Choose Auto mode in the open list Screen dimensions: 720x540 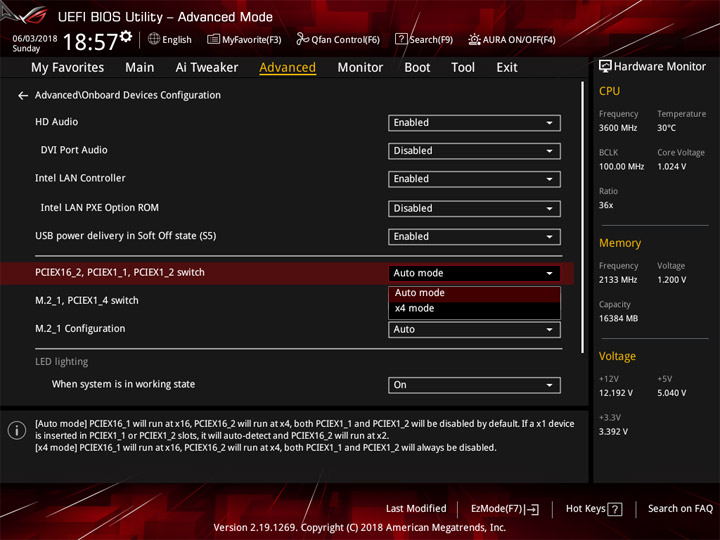(x=474, y=293)
